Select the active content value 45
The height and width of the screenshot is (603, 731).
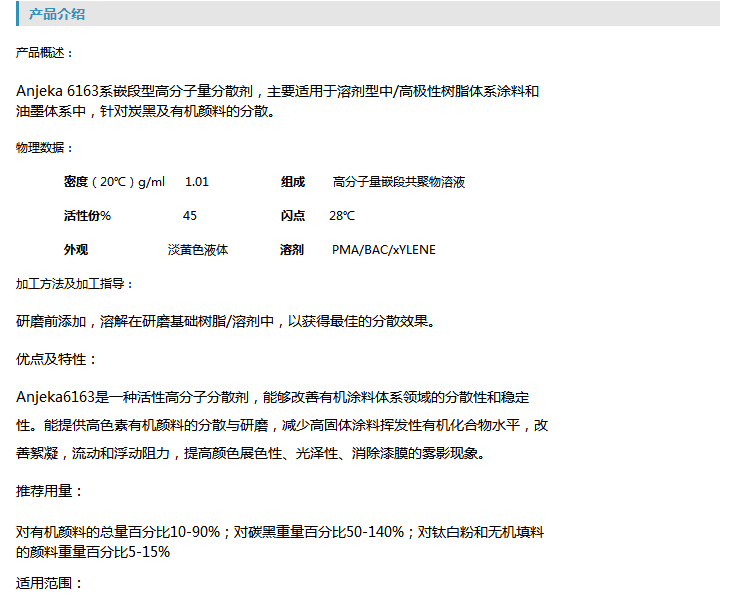(x=190, y=216)
